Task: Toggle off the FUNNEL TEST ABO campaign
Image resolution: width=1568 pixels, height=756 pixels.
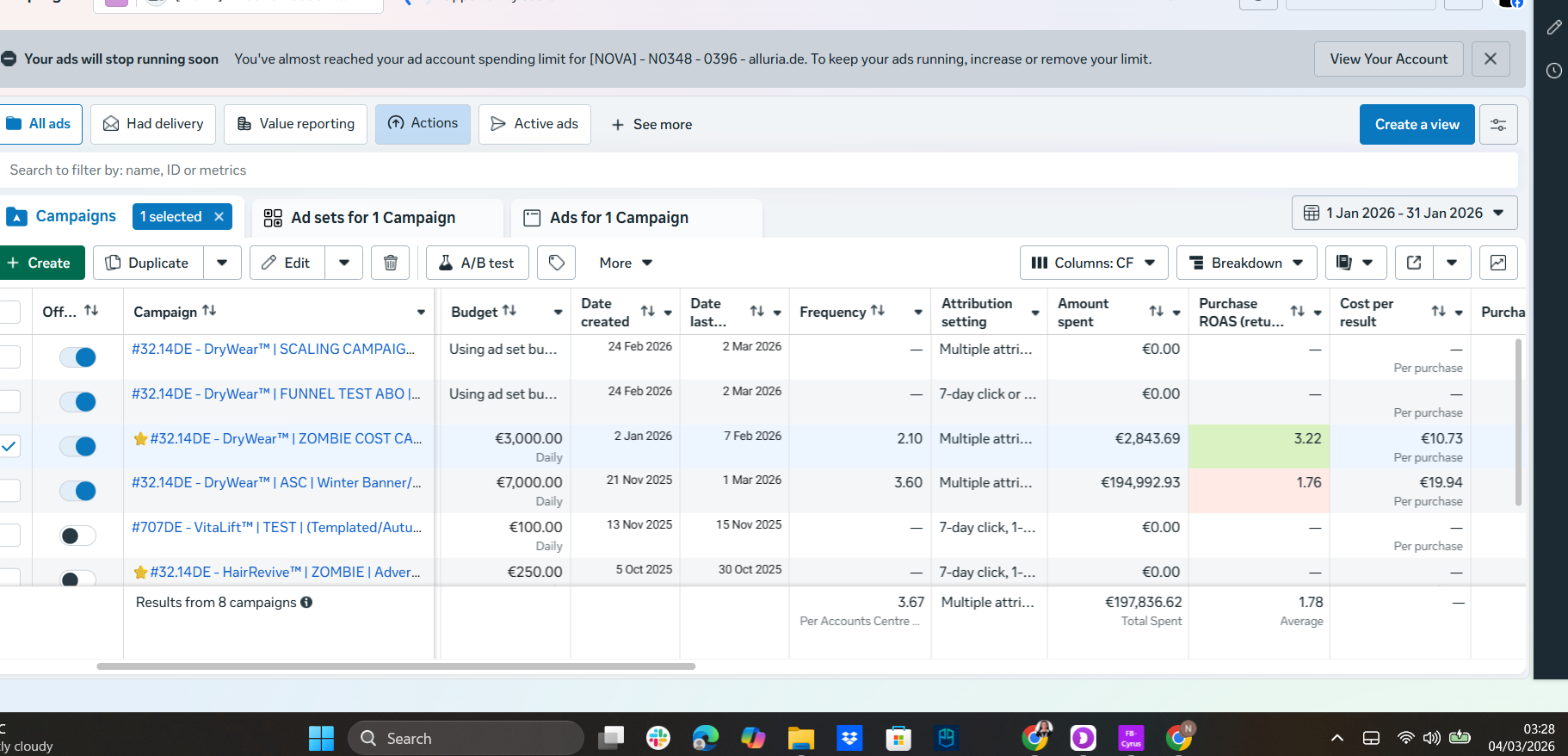Action: click(77, 401)
